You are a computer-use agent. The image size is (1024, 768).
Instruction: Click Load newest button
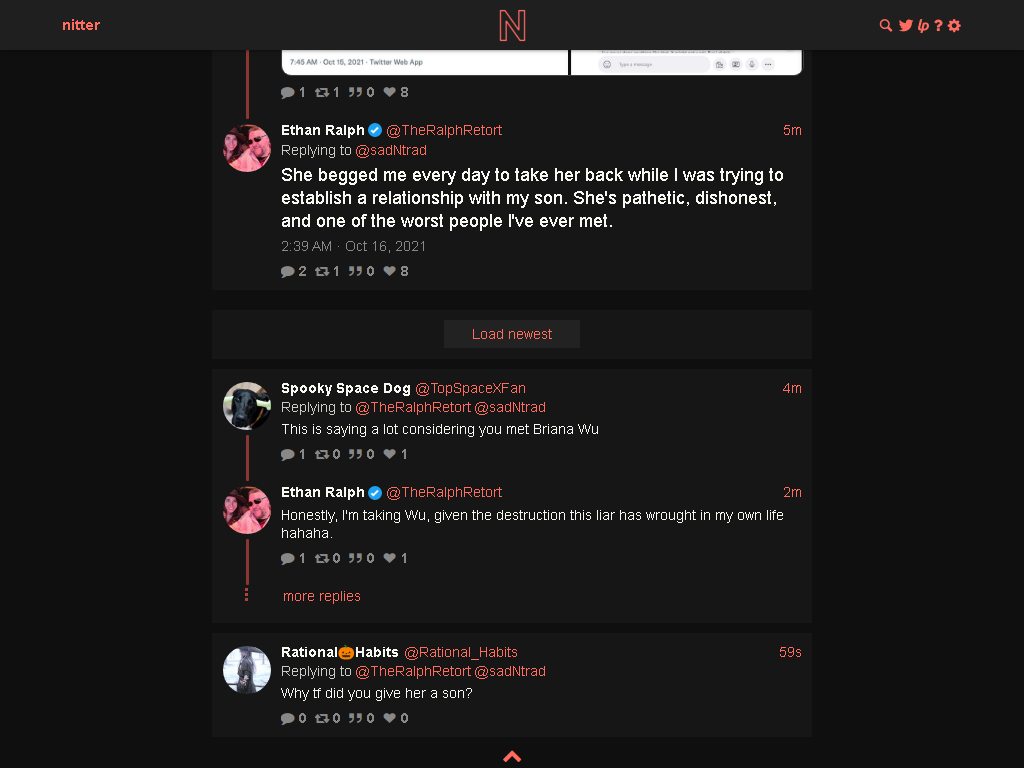(x=512, y=334)
